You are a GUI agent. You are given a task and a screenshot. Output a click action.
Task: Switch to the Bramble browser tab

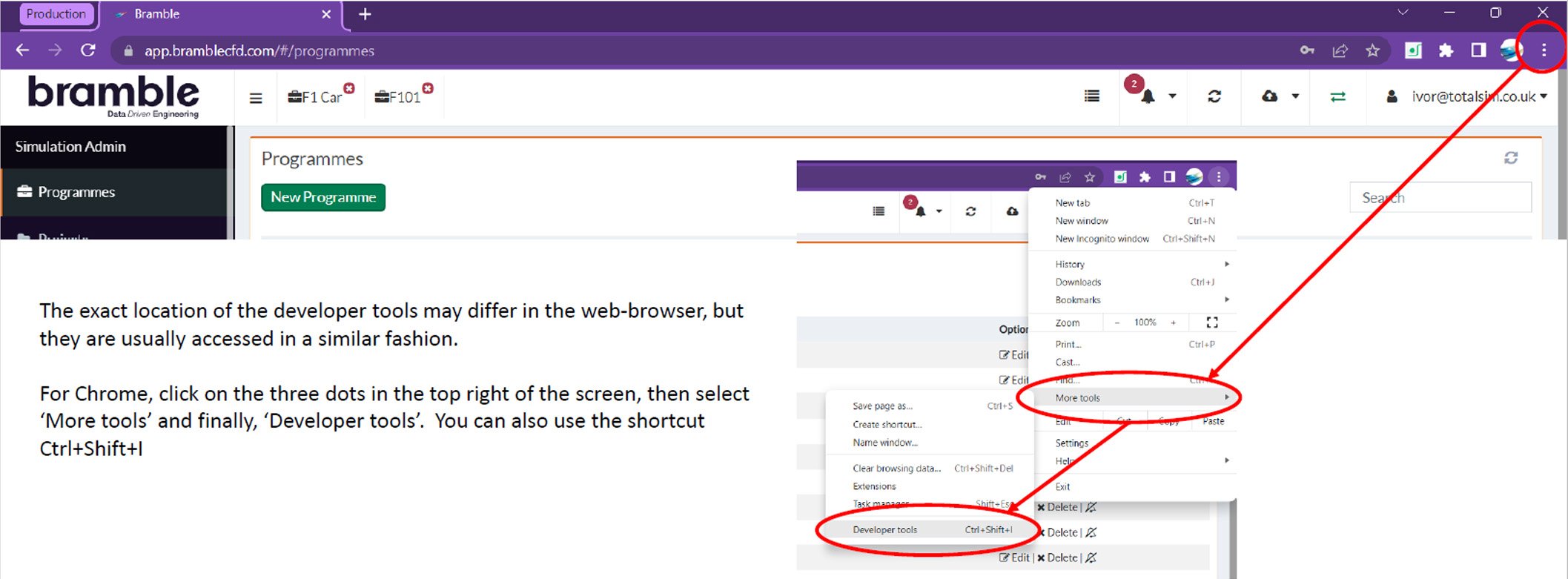(x=219, y=14)
